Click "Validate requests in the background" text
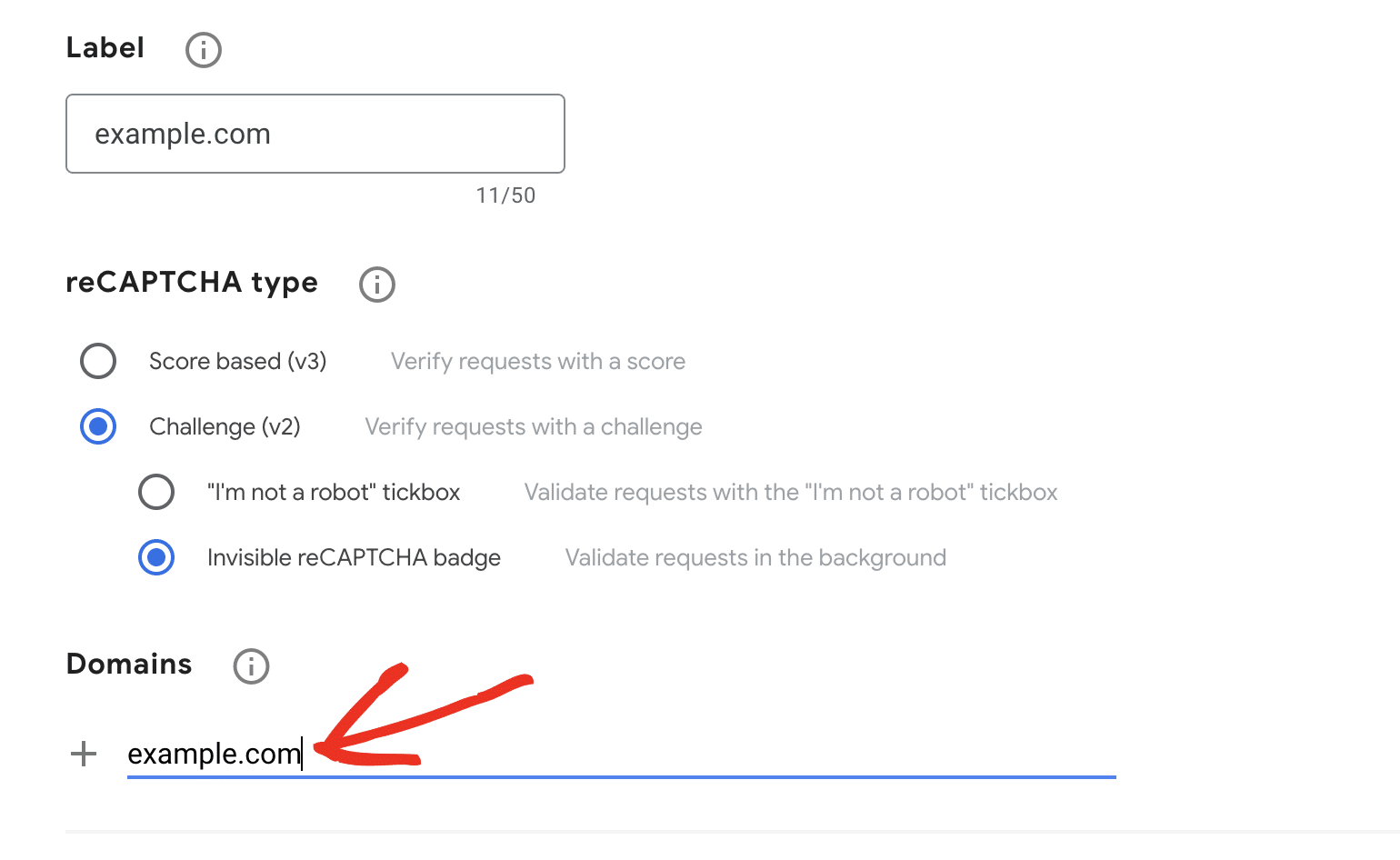Viewport: 1400px width, 860px height. point(755,558)
